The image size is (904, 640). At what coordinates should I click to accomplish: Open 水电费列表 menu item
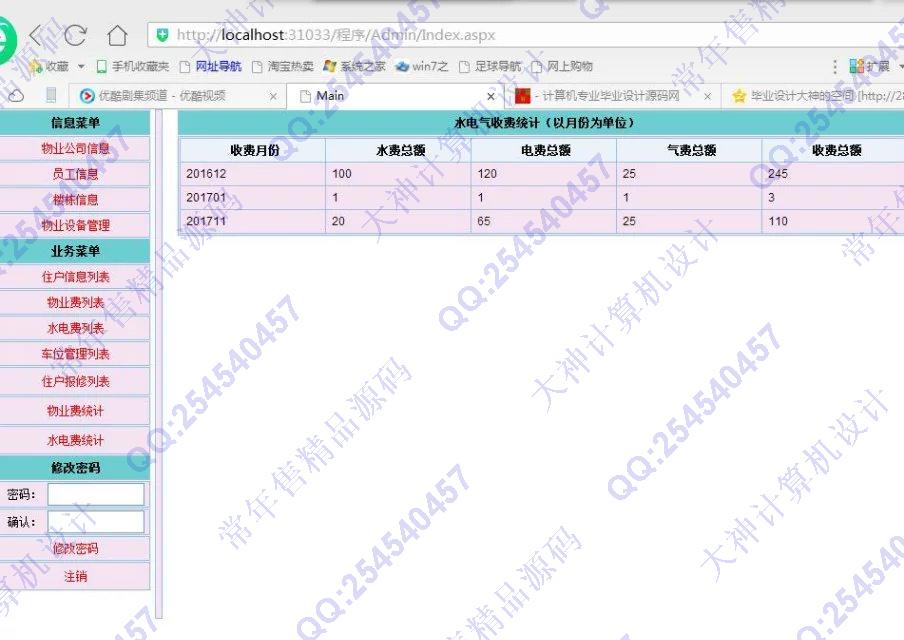click(75, 328)
